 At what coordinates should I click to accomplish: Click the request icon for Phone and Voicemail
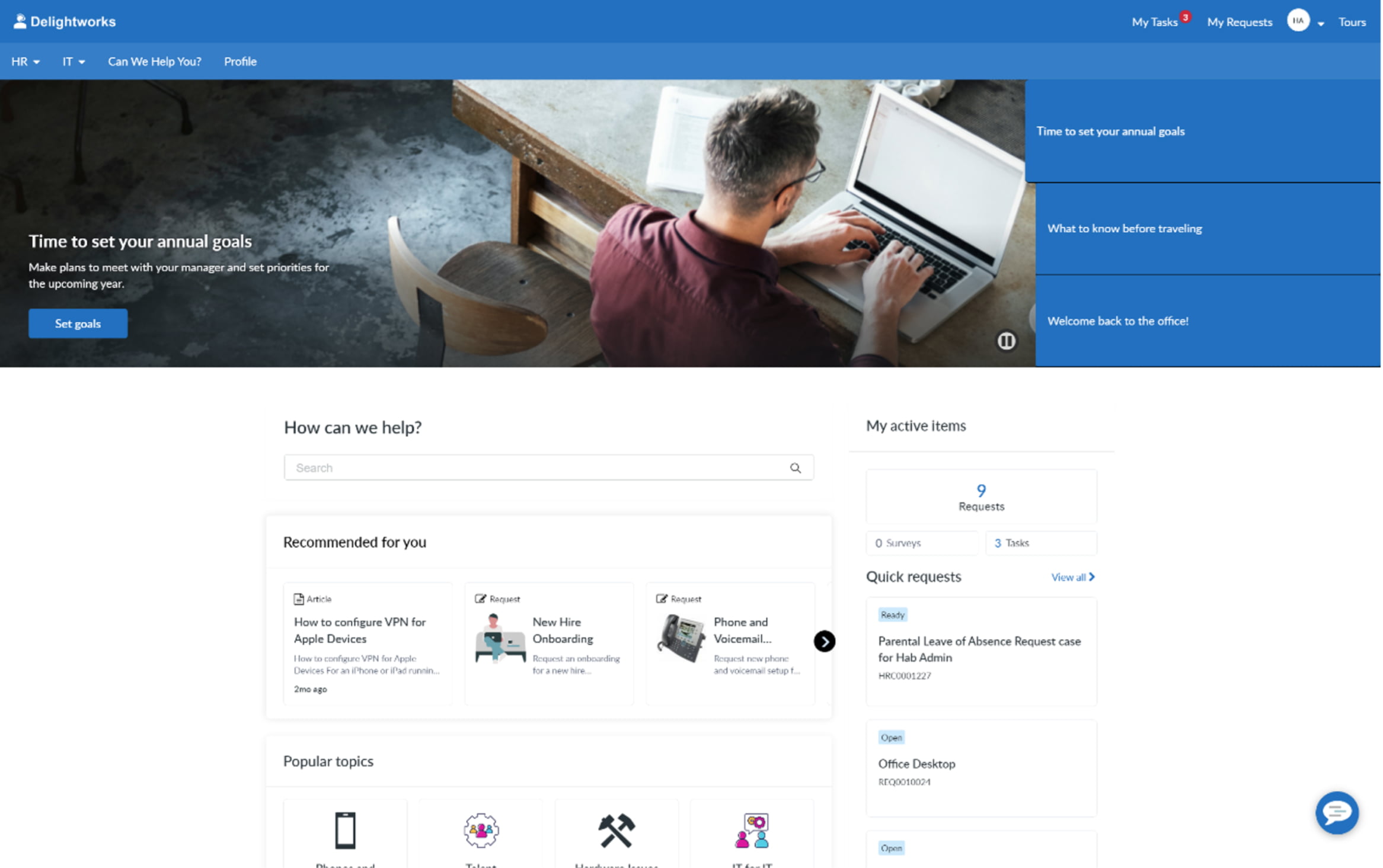click(x=662, y=598)
